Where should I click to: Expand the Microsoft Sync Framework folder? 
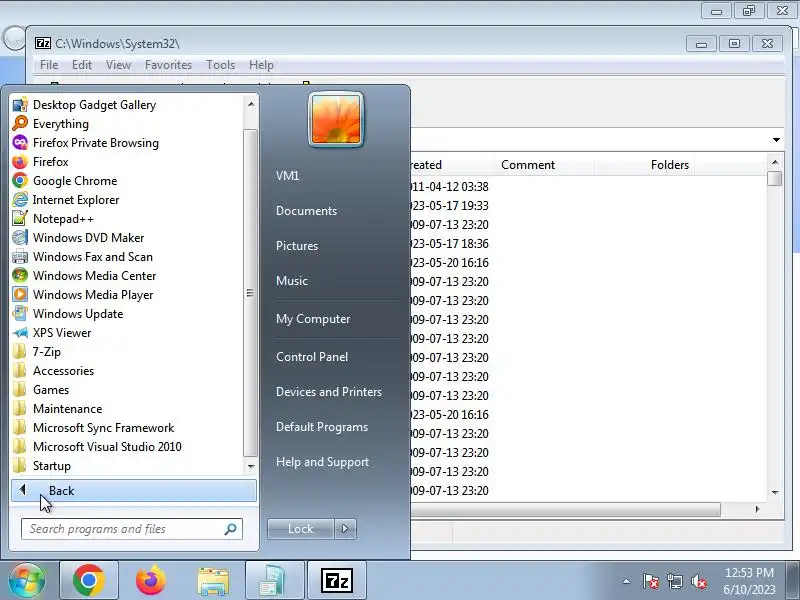click(x=104, y=428)
